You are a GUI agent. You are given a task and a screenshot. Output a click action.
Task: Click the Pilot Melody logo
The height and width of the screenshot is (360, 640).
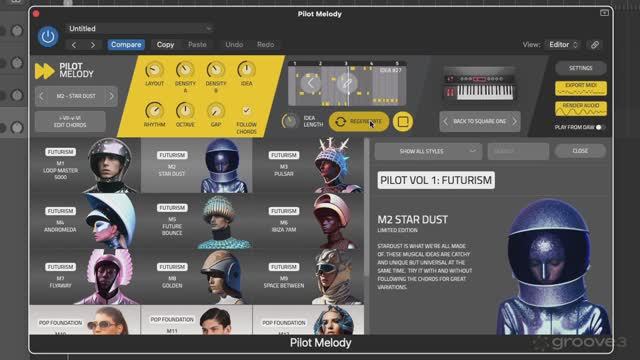click(64, 71)
